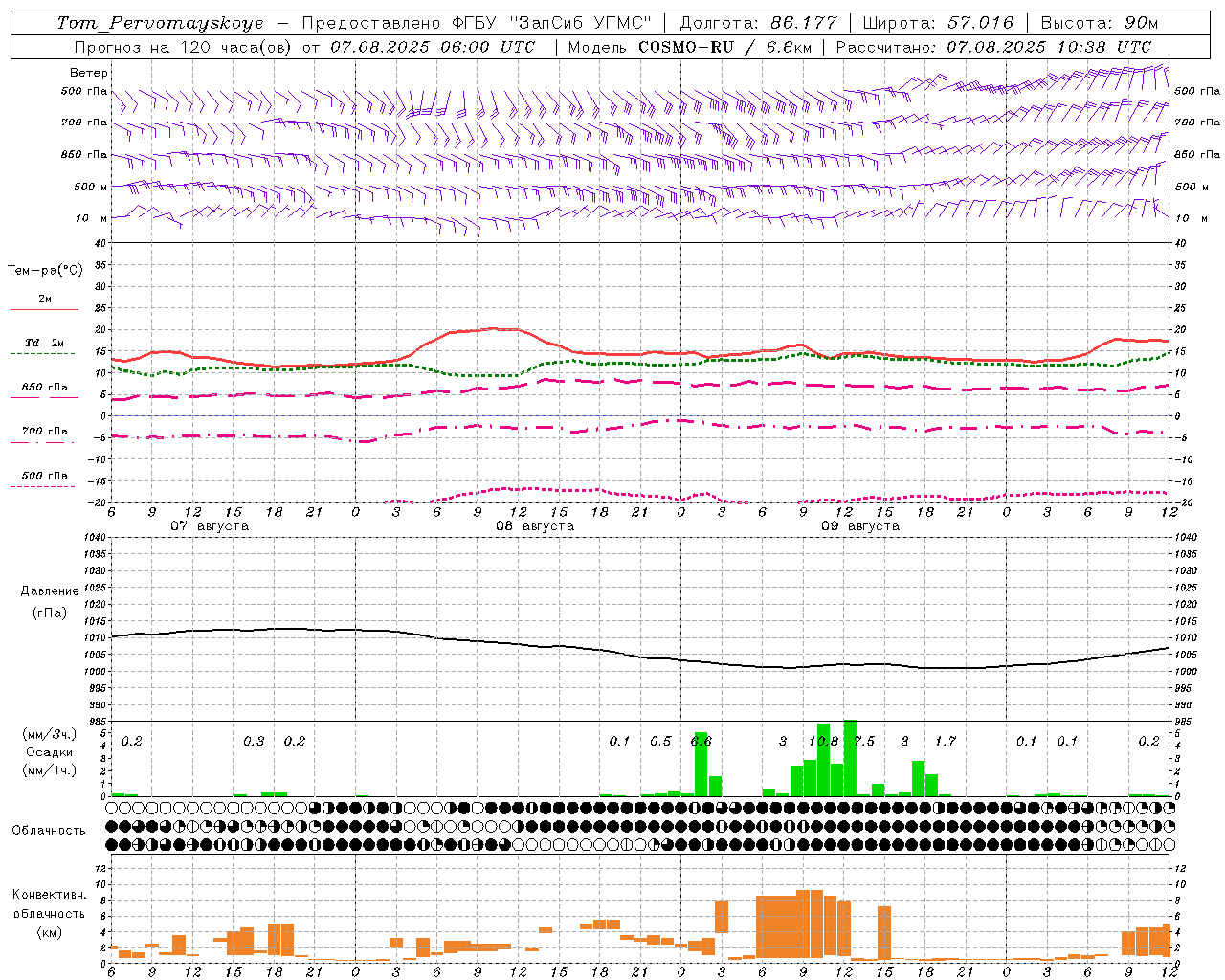Click the elevation text Высота: 90м

click(x=1100, y=23)
